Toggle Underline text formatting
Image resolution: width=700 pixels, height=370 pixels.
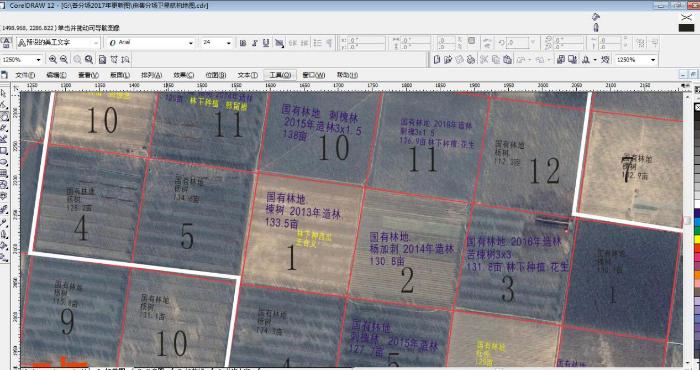(x=266, y=43)
